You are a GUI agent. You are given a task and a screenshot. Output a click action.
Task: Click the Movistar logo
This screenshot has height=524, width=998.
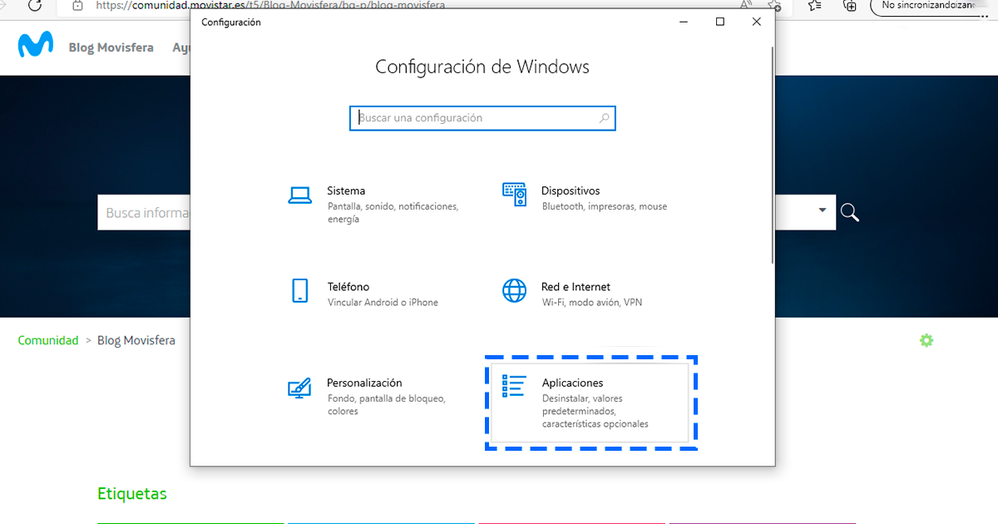tap(35, 46)
